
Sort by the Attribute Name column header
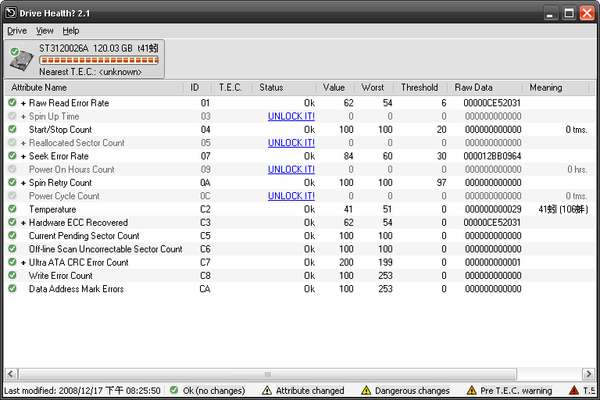tap(95, 88)
